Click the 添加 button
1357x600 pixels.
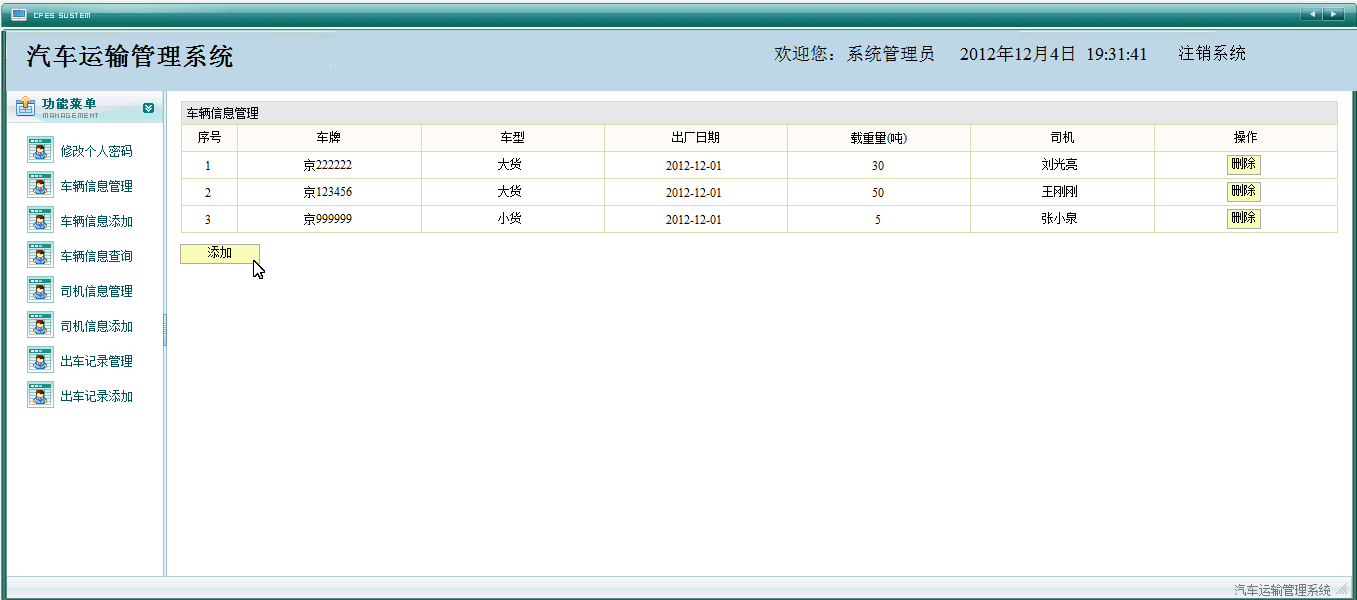[220, 254]
